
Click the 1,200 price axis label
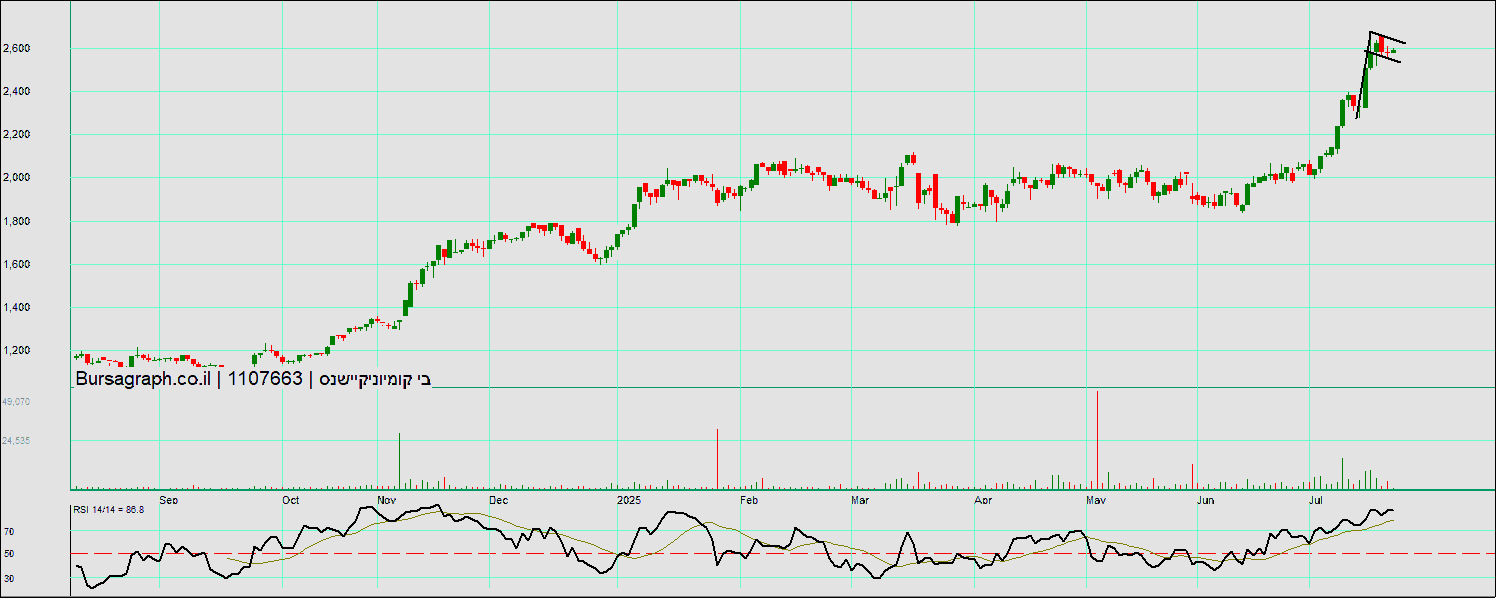pos(17,351)
